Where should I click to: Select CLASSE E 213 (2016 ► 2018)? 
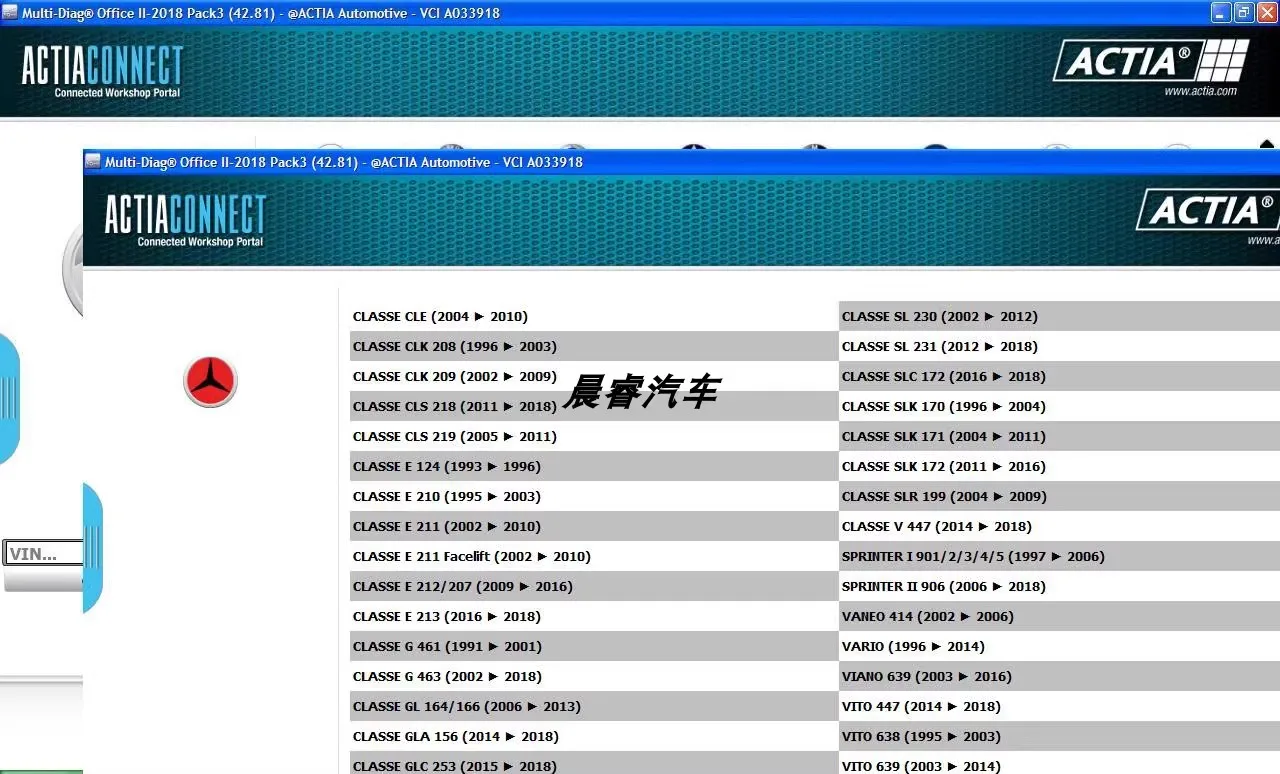tap(594, 616)
